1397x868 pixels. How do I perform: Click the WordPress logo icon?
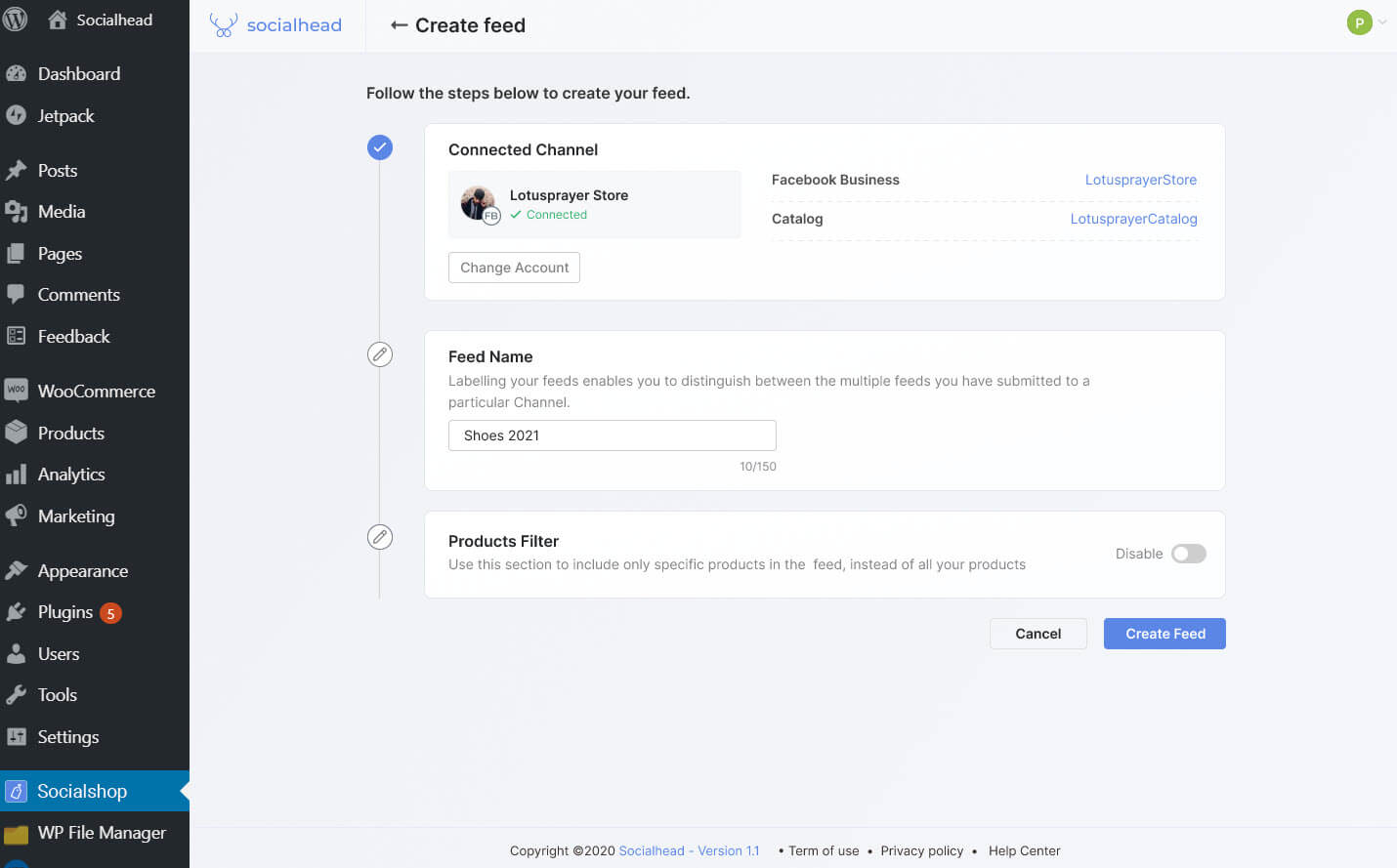[15, 20]
